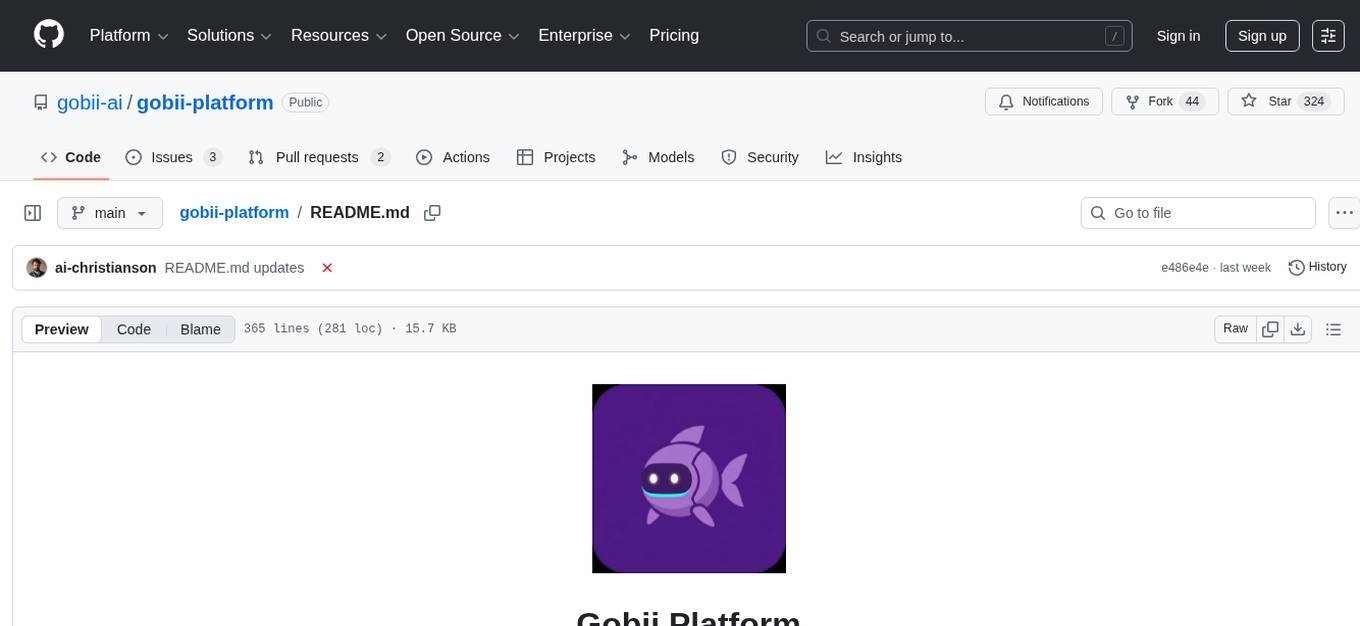Expand the Resources navigation menu
The image size is (1360, 626).
tap(338, 35)
